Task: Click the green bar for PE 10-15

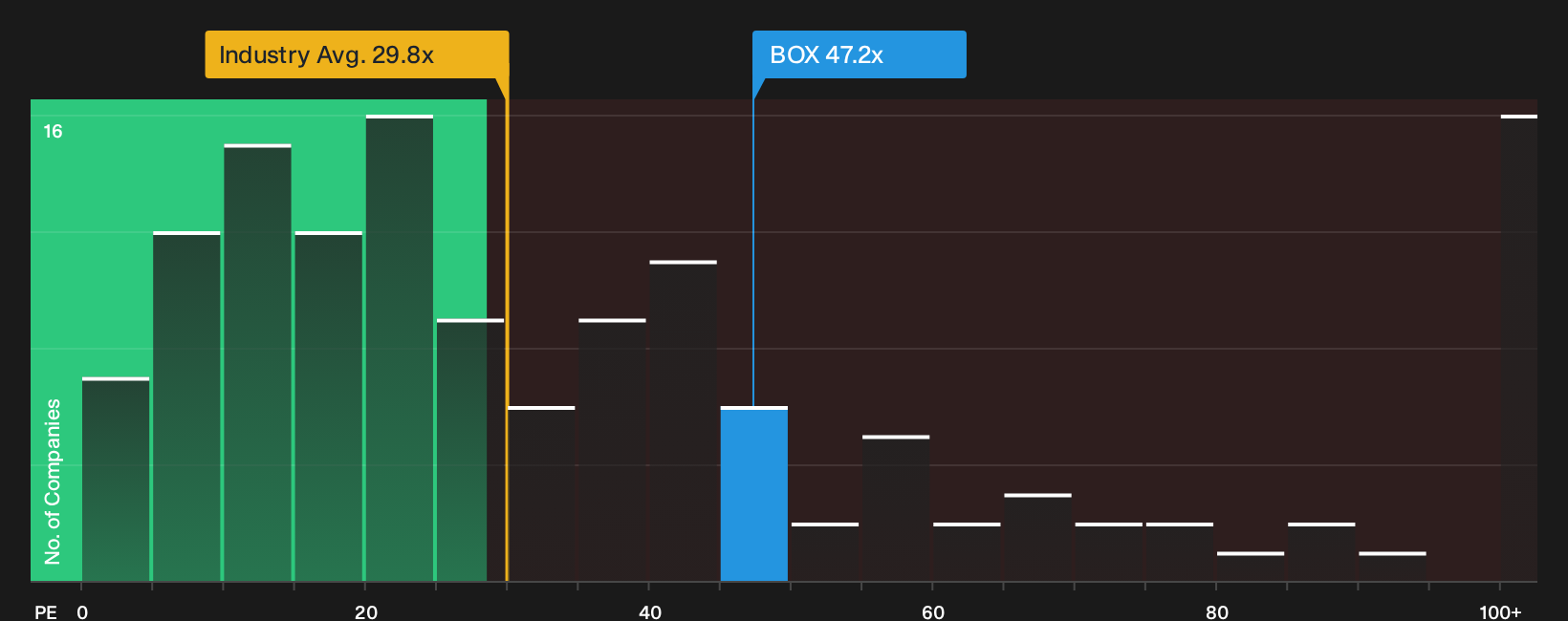Action: click(x=258, y=363)
